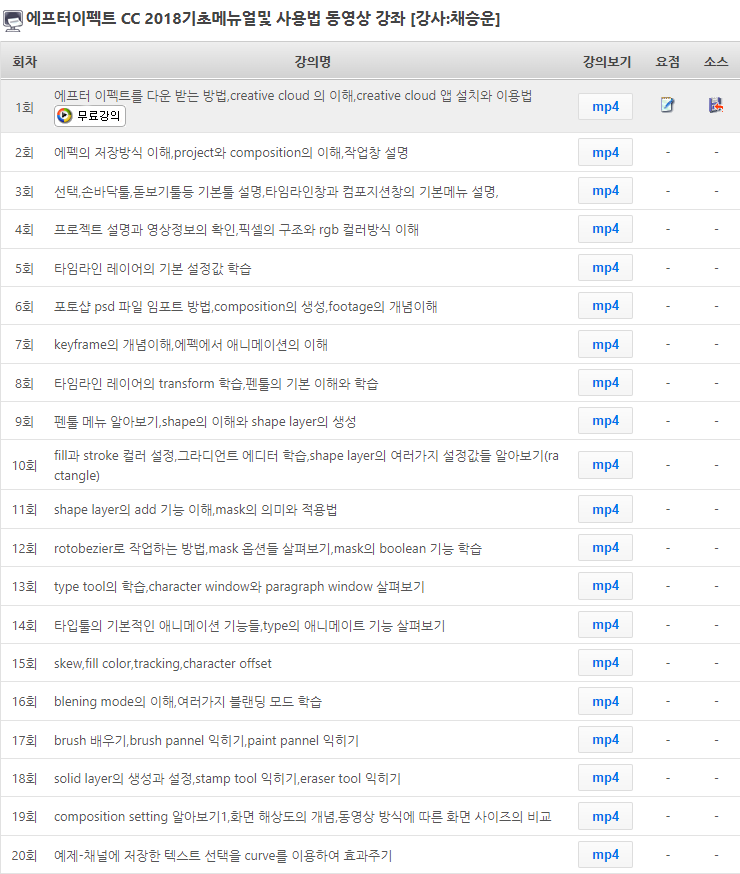The height and width of the screenshot is (874, 740).
Task: Play mp4 for 15회 skew,fill color lecture
Action: [605, 663]
